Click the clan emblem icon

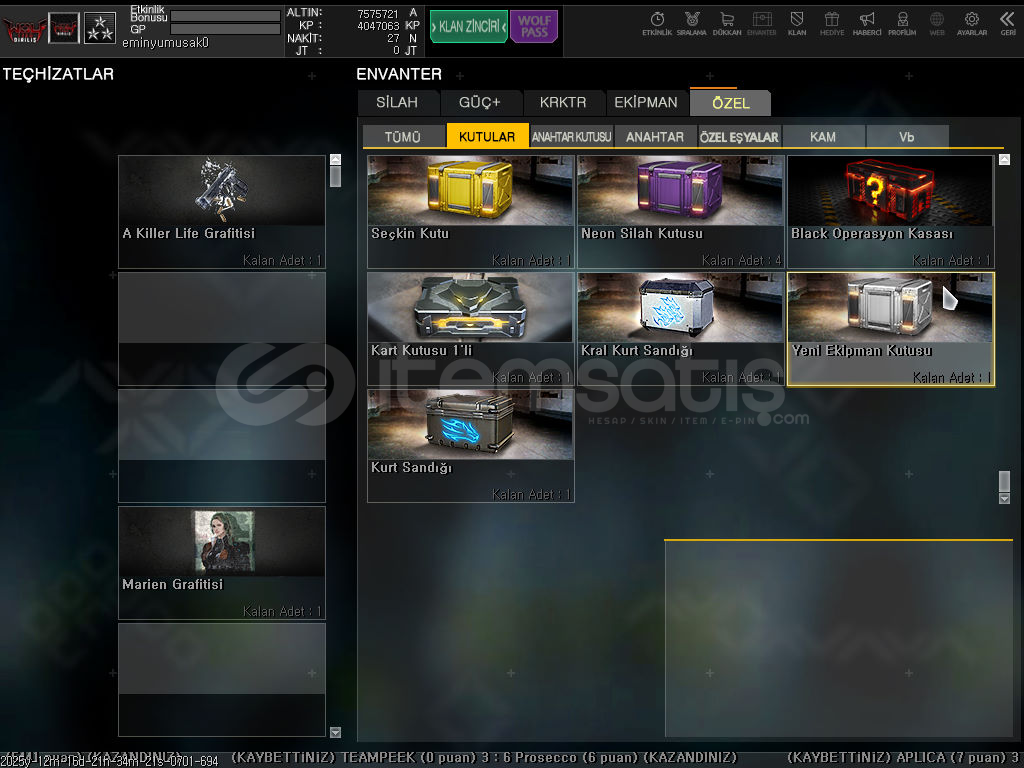click(x=64, y=28)
